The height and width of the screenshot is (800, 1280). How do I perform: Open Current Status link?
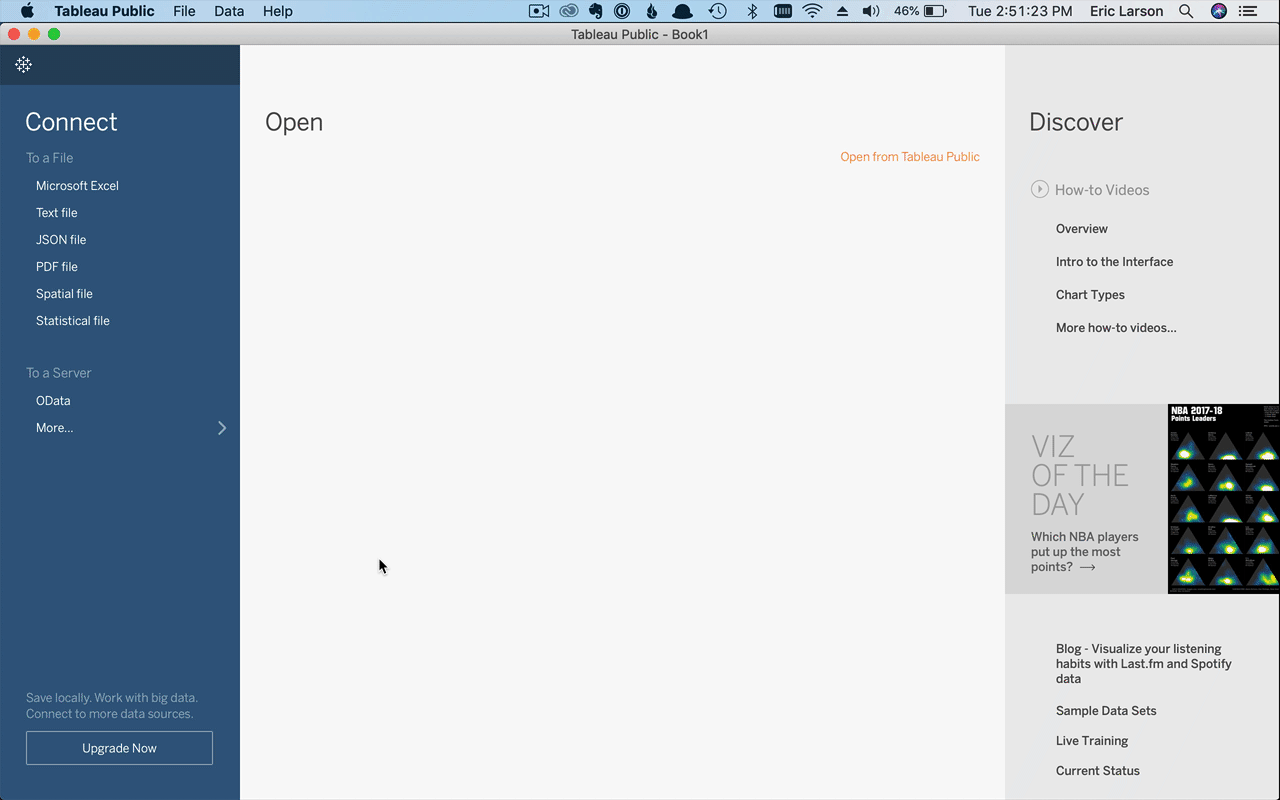coord(1097,771)
